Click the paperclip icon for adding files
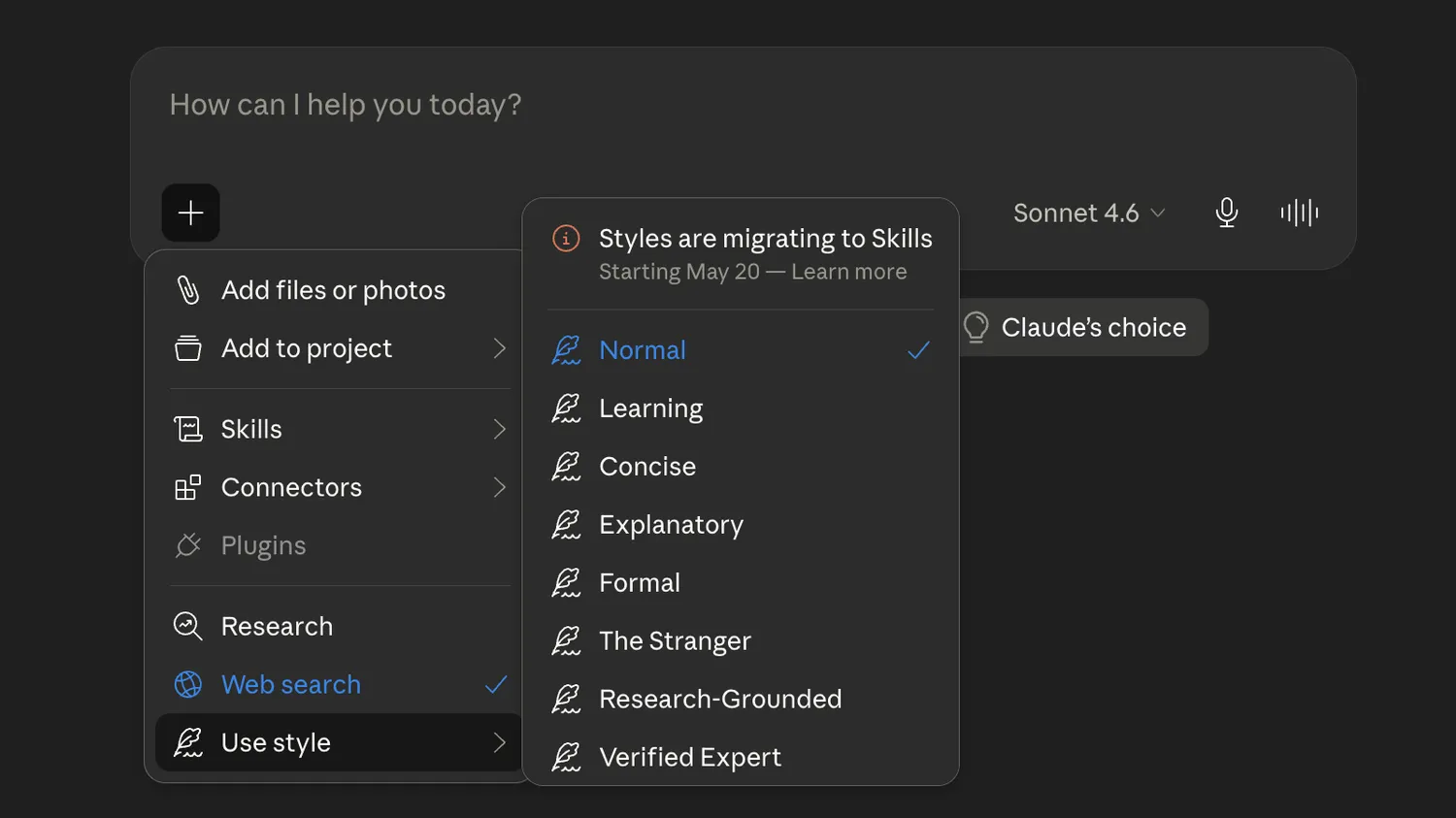 188,290
